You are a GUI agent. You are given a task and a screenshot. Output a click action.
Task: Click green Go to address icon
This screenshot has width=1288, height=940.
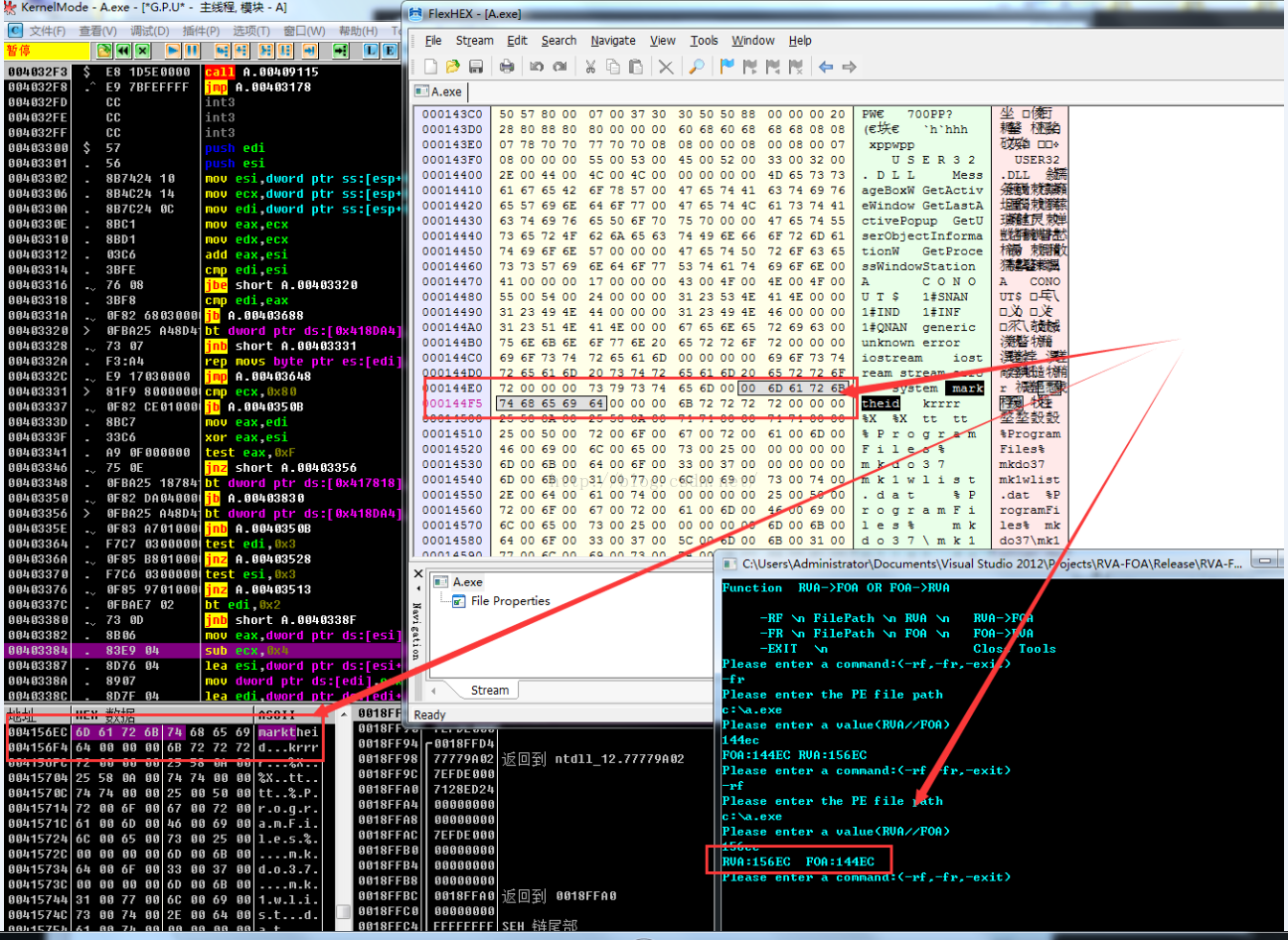click(341, 51)
